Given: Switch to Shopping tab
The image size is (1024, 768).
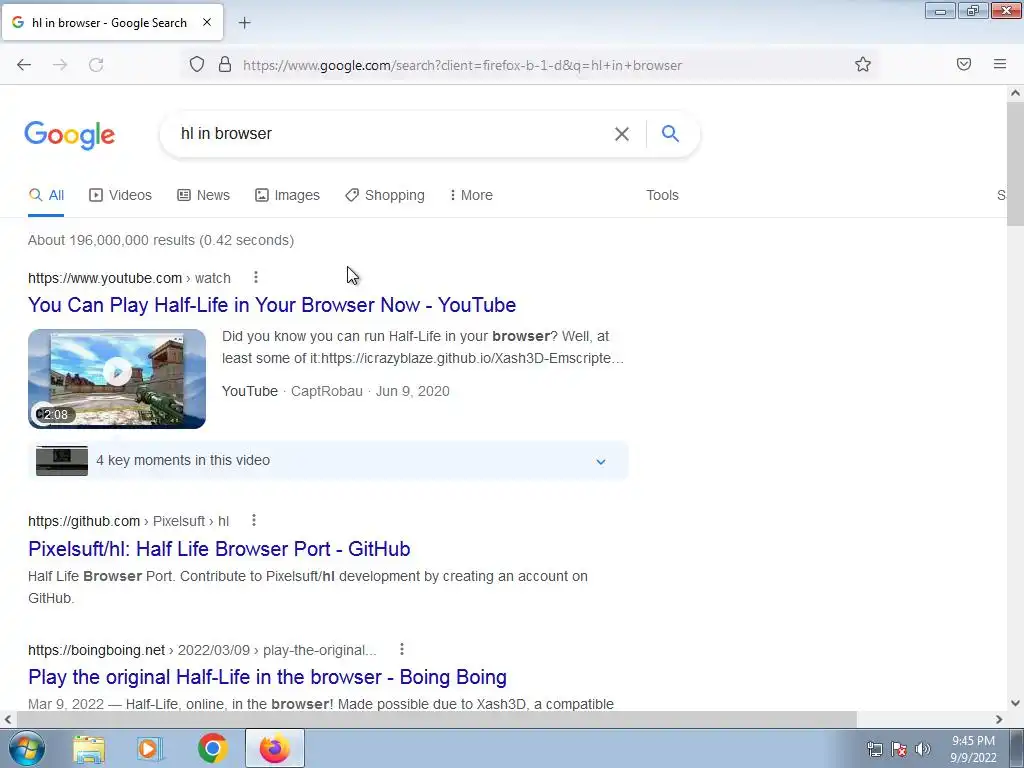Looking at the screenshot, I should click(385, 195).
